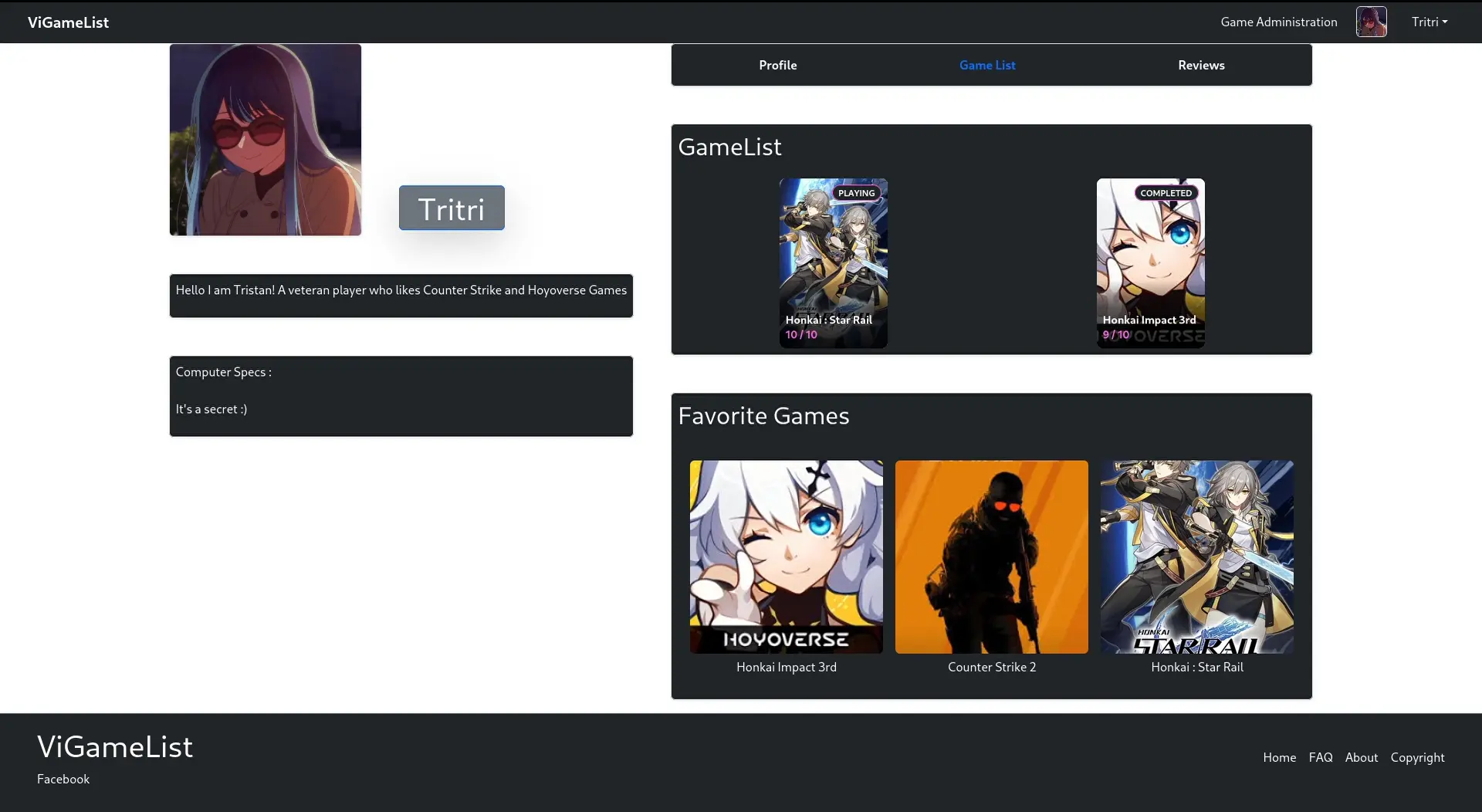The height and width of the screenshot is (812, 1482).
Task: Open the Copyright footer link
Action: 1417,758
